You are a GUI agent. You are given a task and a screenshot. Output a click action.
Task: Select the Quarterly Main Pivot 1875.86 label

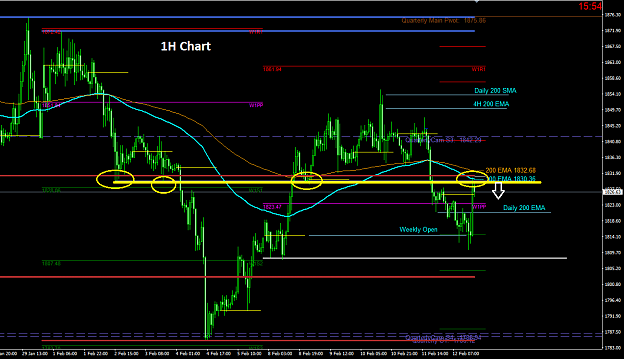(444, 20)
